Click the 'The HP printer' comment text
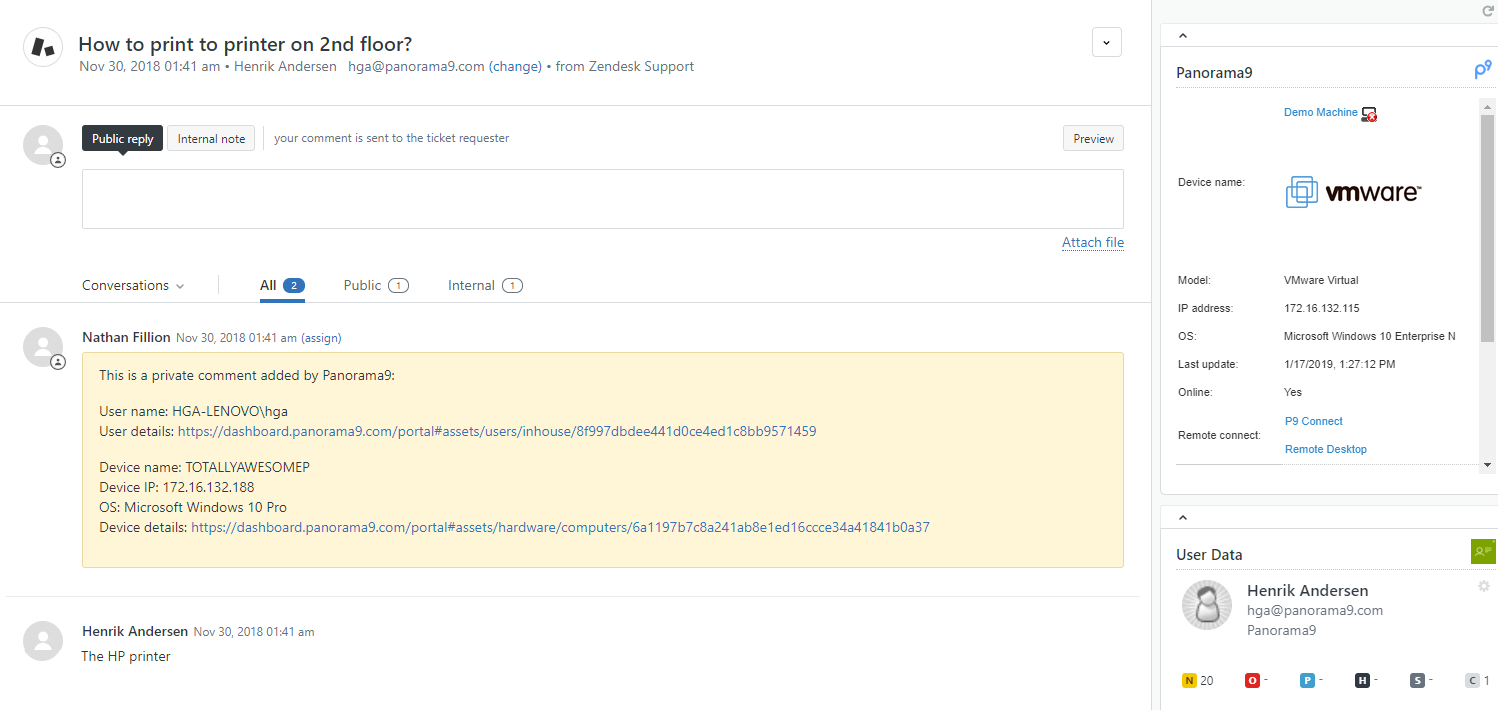Screen dimensions: 1498x710 click(126, 656)
